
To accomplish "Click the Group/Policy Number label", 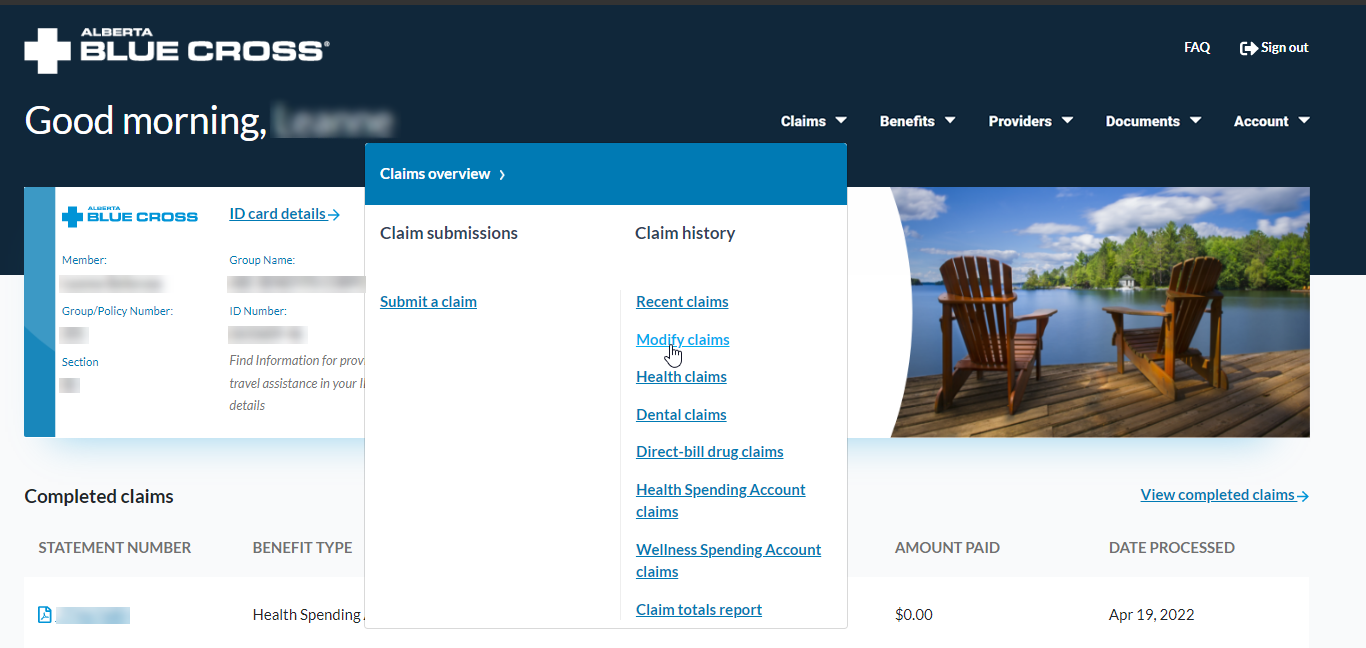I will 117,311.
